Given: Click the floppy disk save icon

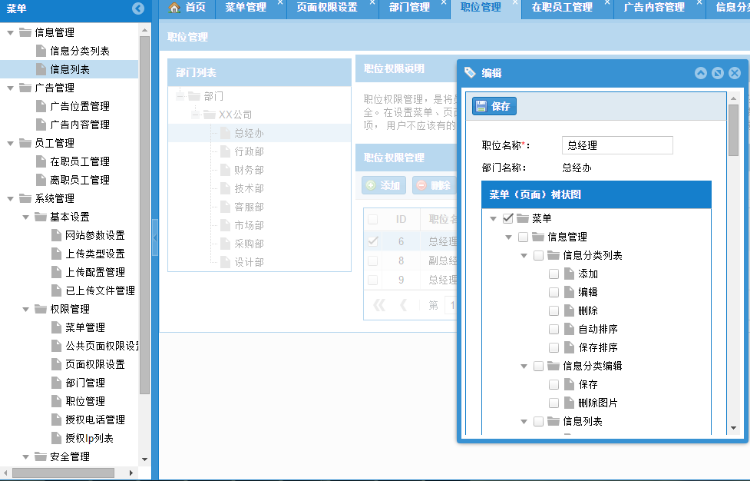Looking at the screenshot, I should [481, 106].
